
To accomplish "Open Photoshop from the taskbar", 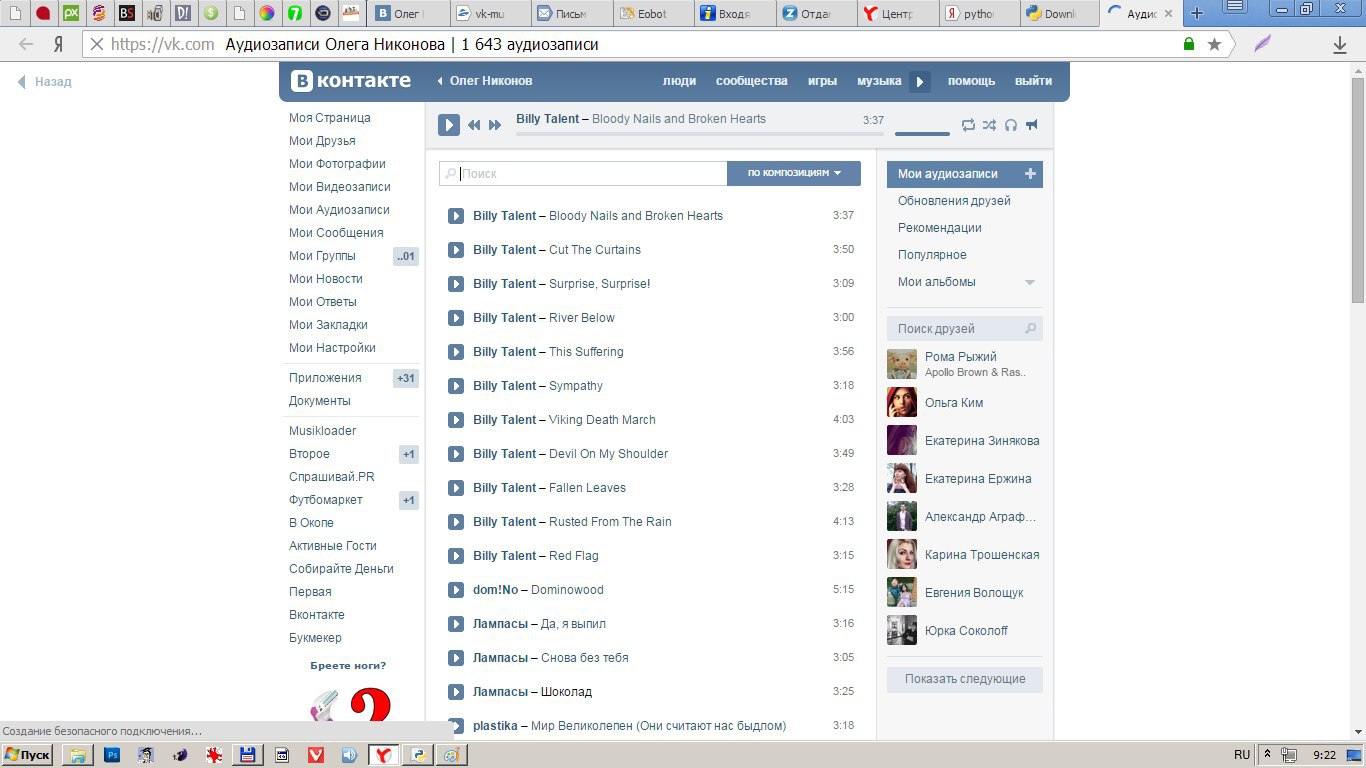I will pyautogui.click(x=112, y=755).
